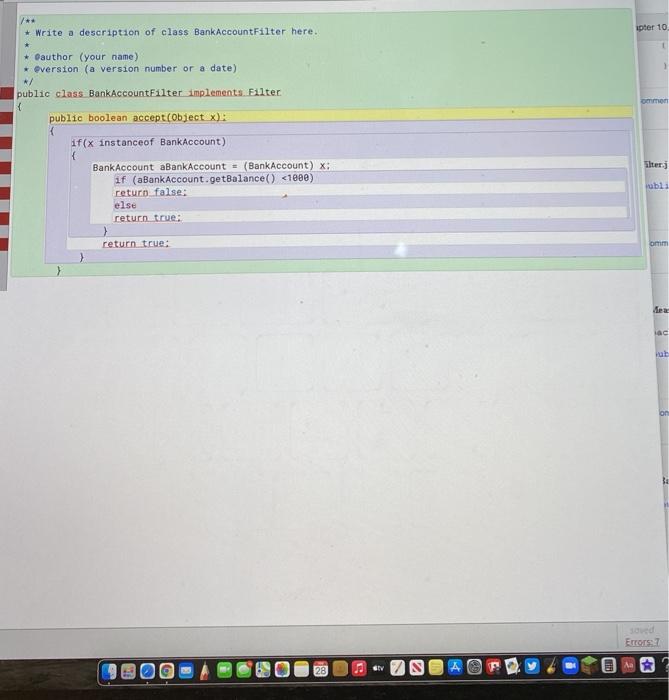
Task: Open Calendar showing 28 in dock
Action: [x=320, y=669]
